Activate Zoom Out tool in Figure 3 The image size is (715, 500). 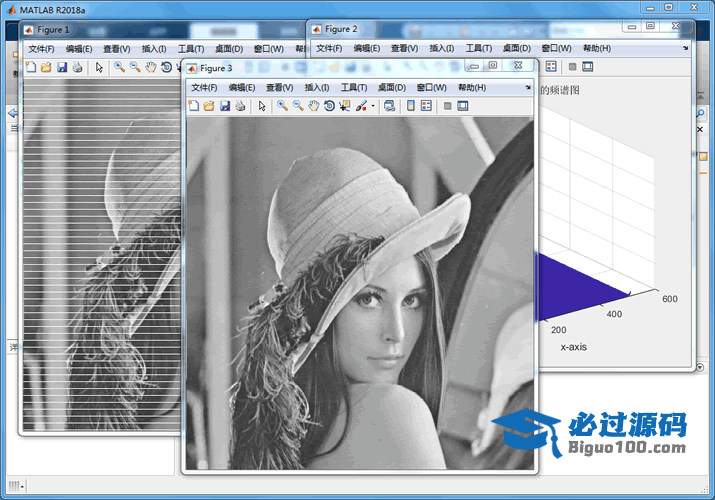(298, 106)
